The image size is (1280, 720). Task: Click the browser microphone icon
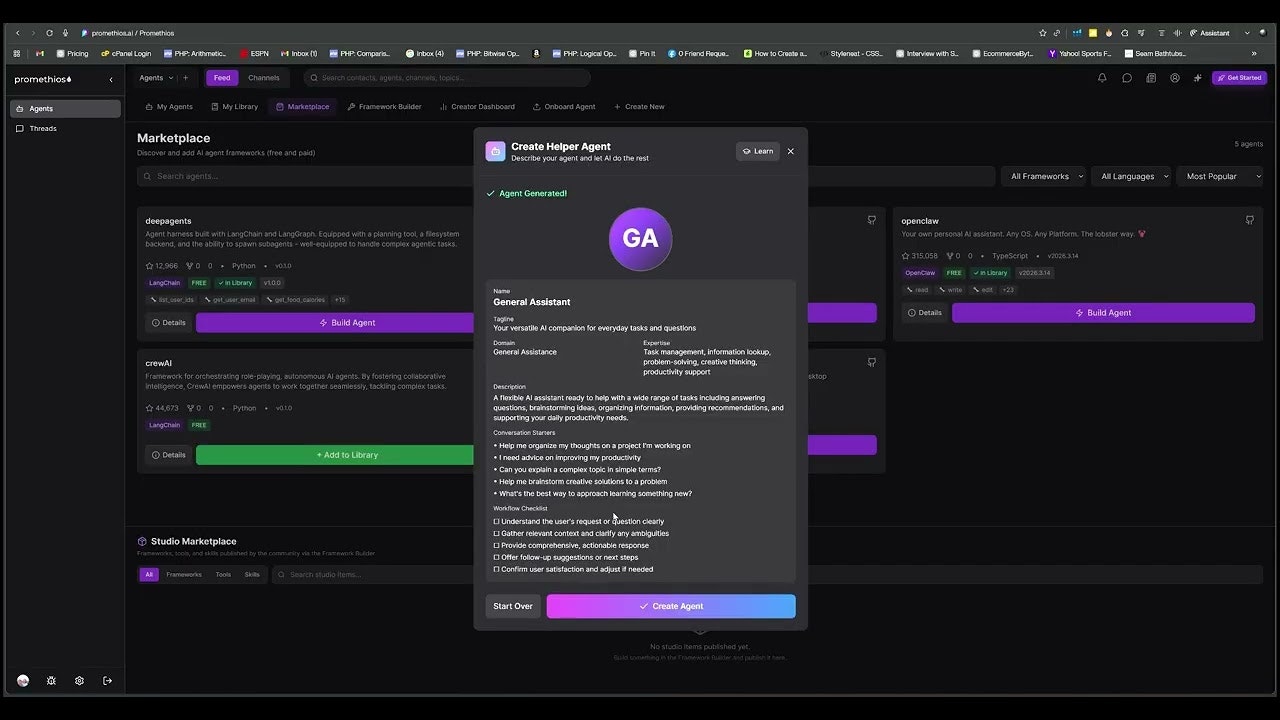click(65, 33)
